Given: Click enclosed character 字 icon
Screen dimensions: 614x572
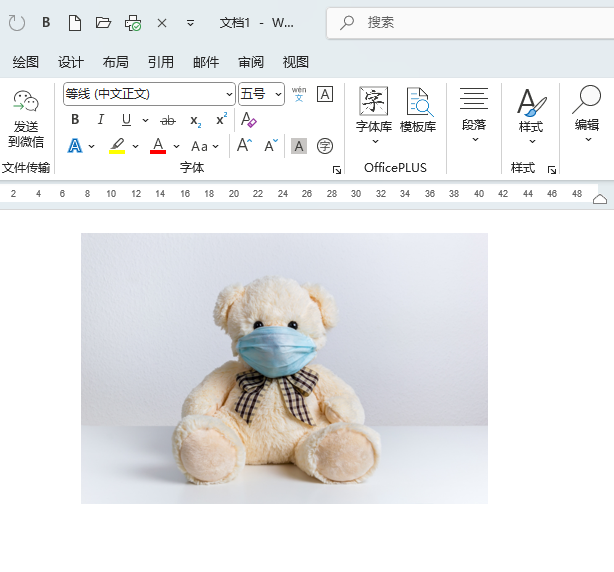Looking at the screenshot, I should tap(325, 146).
